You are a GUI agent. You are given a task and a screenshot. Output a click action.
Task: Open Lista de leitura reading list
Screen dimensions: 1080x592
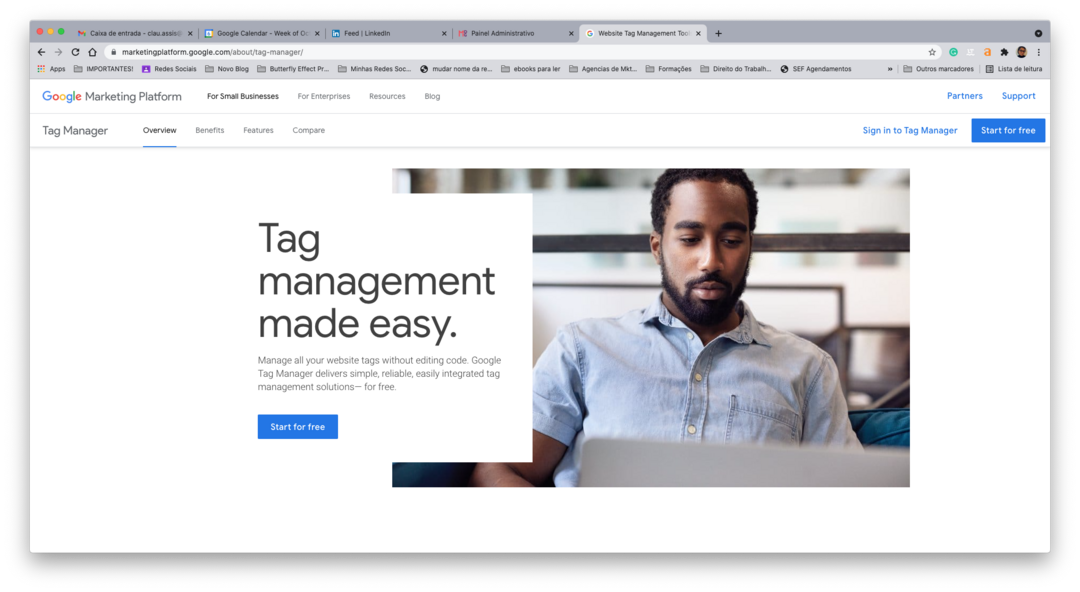pyautogui.click(x=1013, y=69)
